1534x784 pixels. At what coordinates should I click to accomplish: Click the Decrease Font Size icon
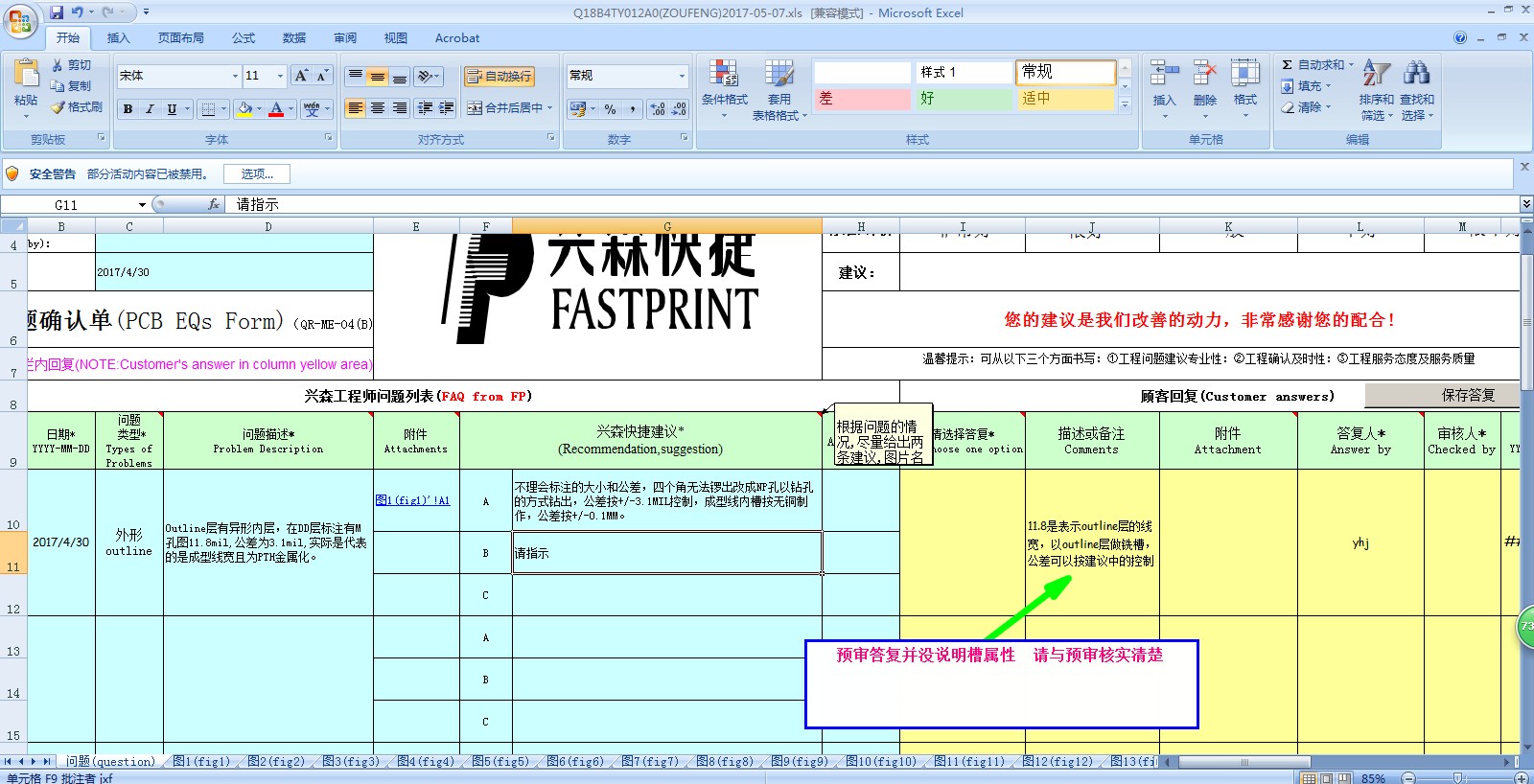tap(322, 76)
